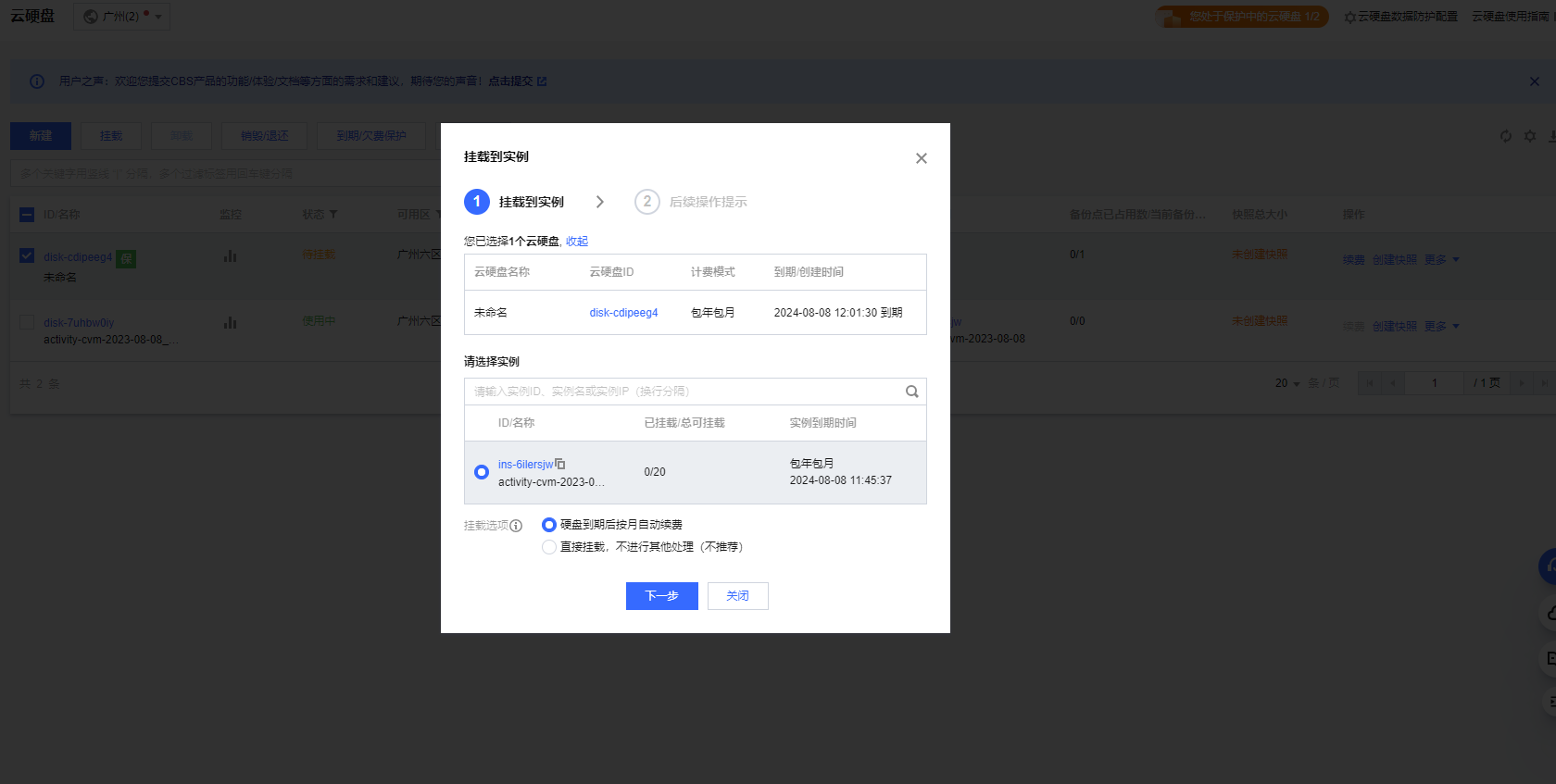Click the refresh icon above the disk table
1556x784 pixels.
tap(1506, 136)
